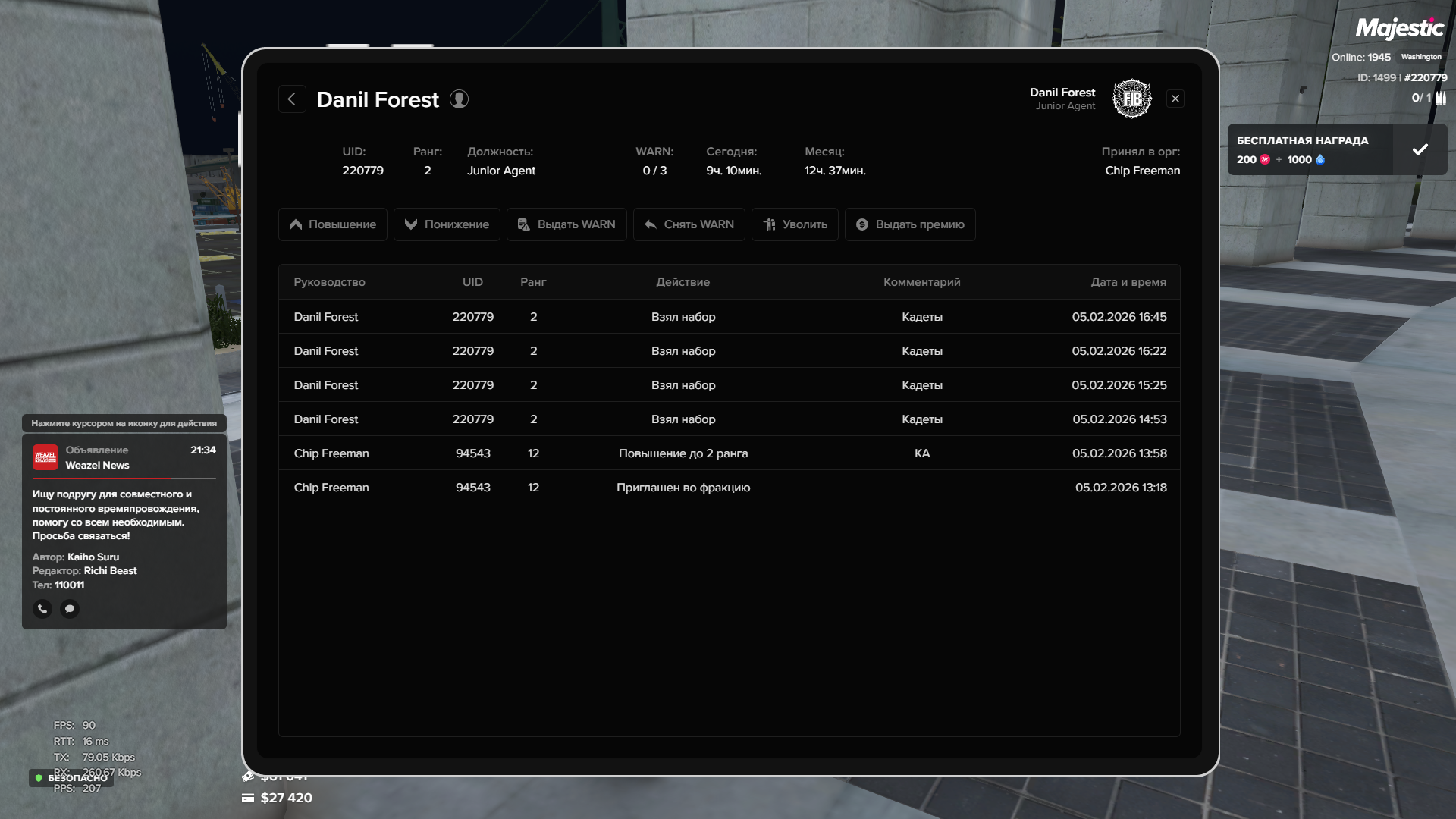Click the FIB organization badge
1456x819 pixels.
[x=1131, y=99]
